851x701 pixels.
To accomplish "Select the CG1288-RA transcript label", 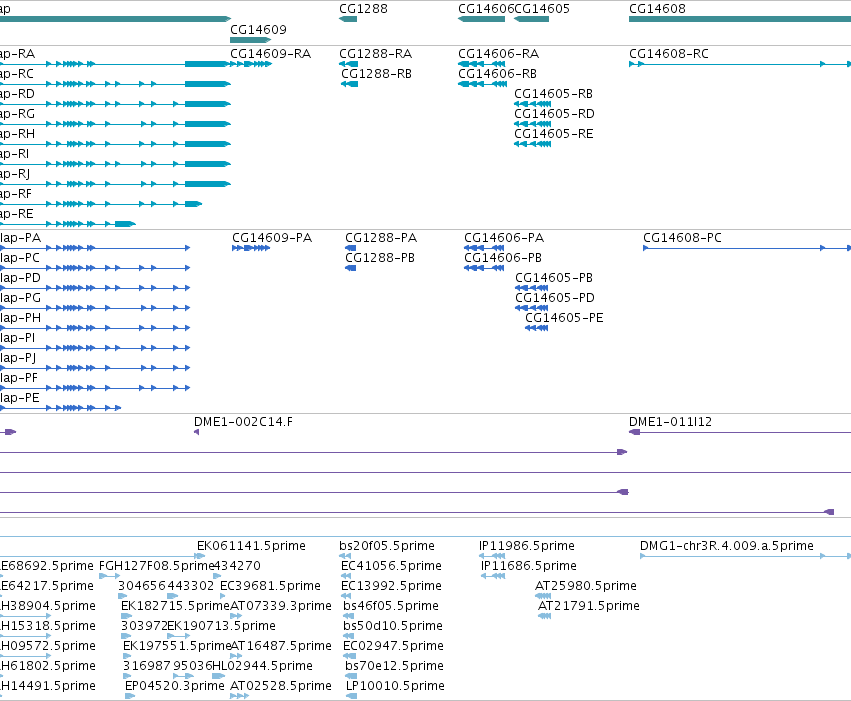I will pos(376,54).
